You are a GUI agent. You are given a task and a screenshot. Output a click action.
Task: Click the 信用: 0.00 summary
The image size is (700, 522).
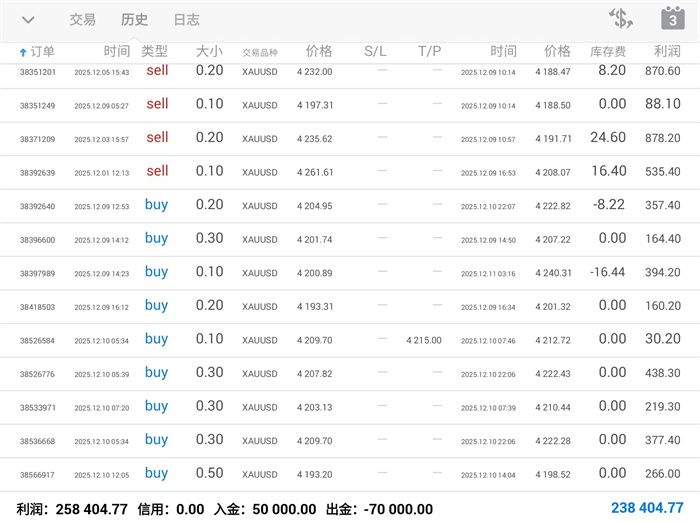(x=171, y=509)
